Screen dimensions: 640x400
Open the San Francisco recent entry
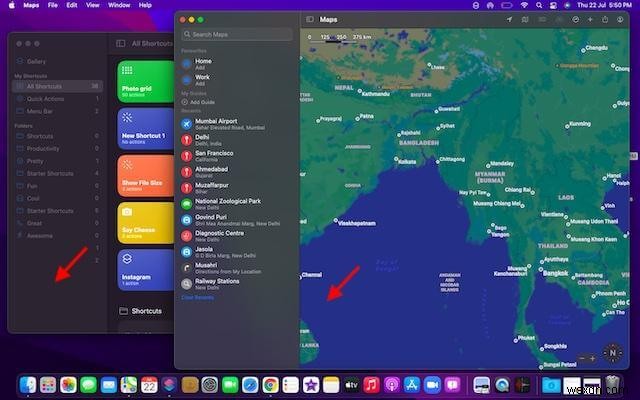pos(237,156)
